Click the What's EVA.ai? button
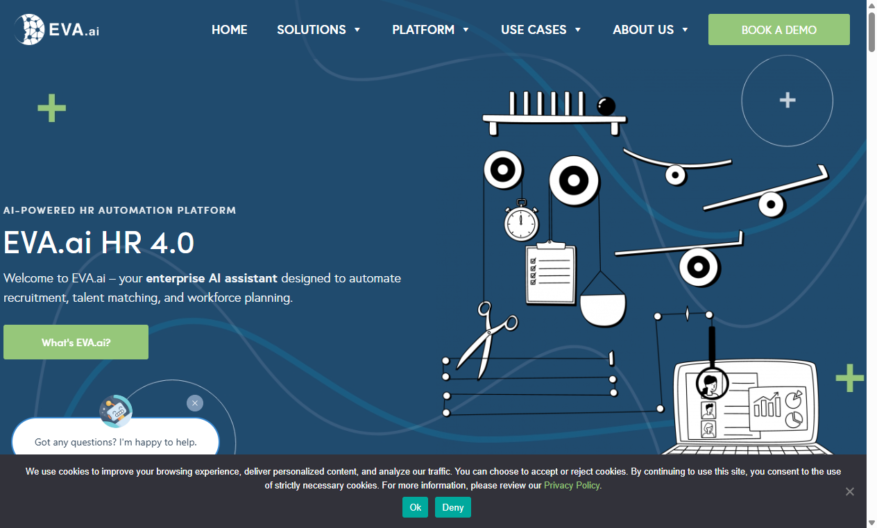This screenshot has width=877, height=528. point(76,342)
